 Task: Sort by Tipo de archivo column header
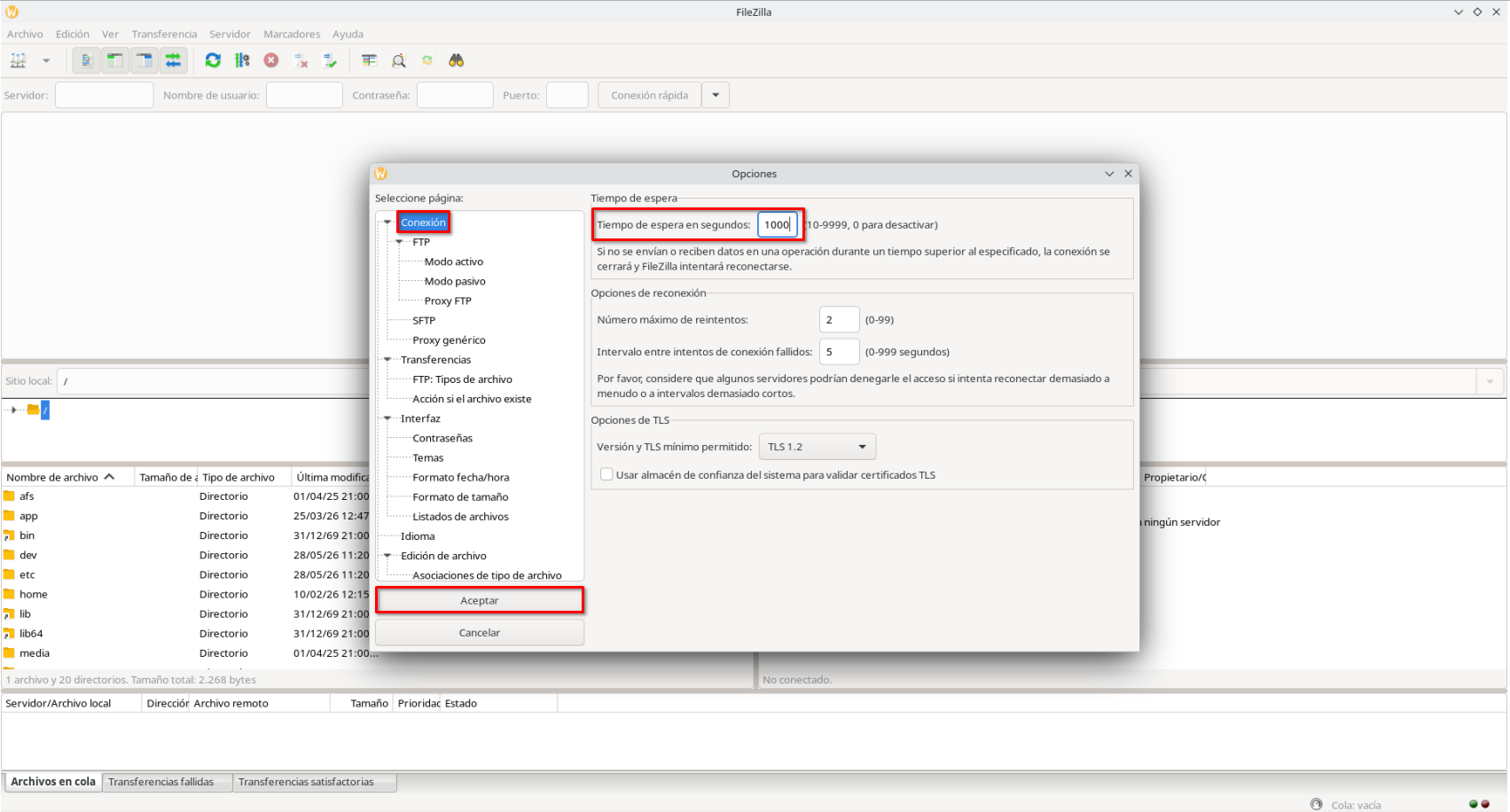(x=244, y=477)
